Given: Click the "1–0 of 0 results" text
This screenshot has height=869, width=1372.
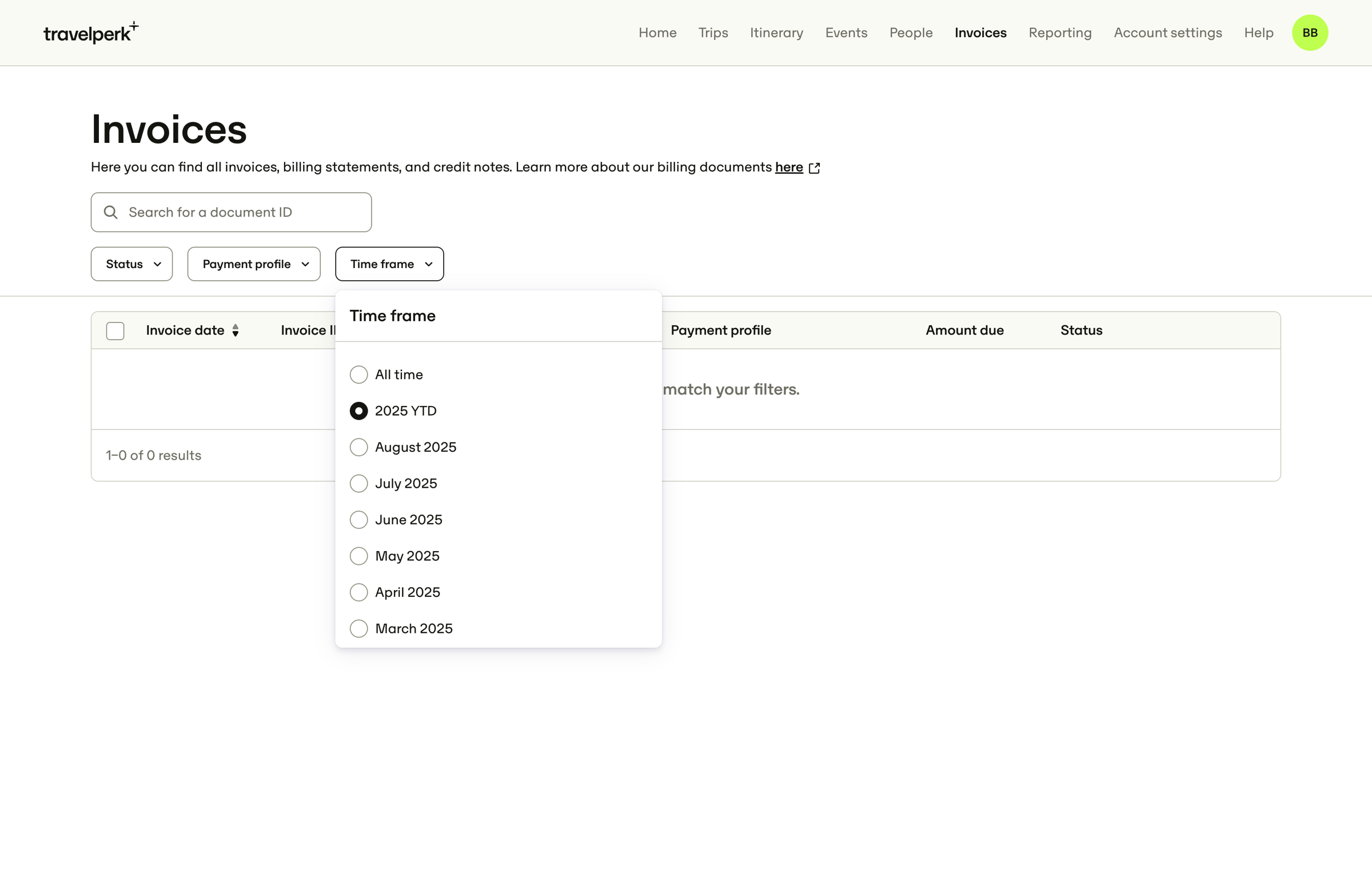Looking at the screenshot, I should coord(153,456).
